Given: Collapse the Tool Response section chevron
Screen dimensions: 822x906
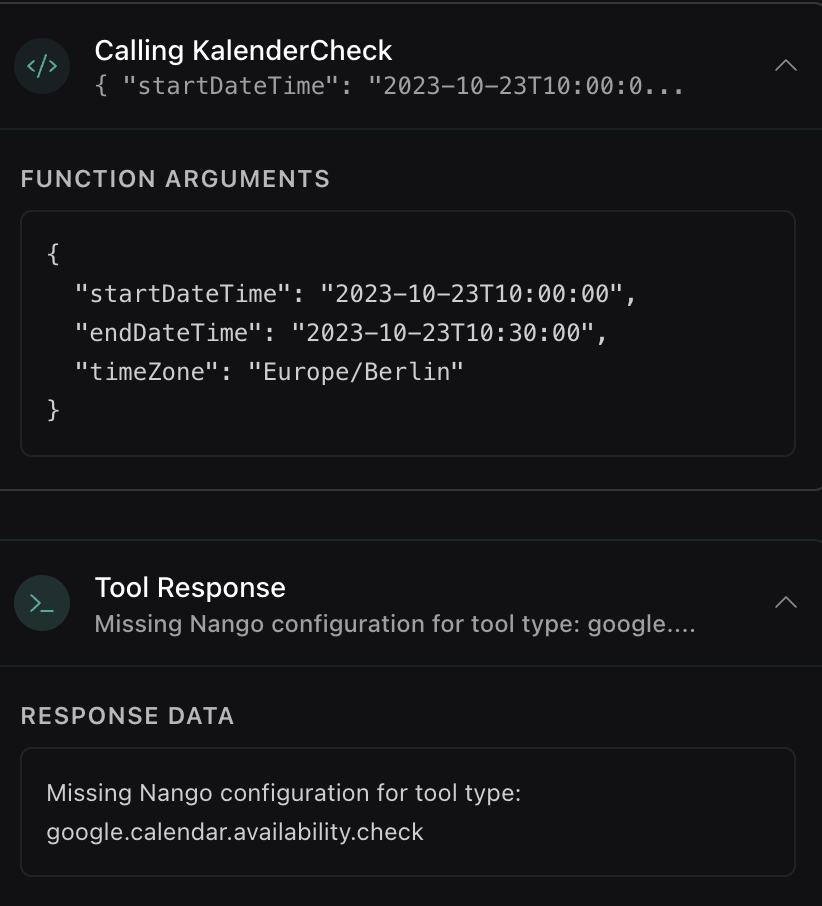Looking at the screenshot, I should pos(786,602).
